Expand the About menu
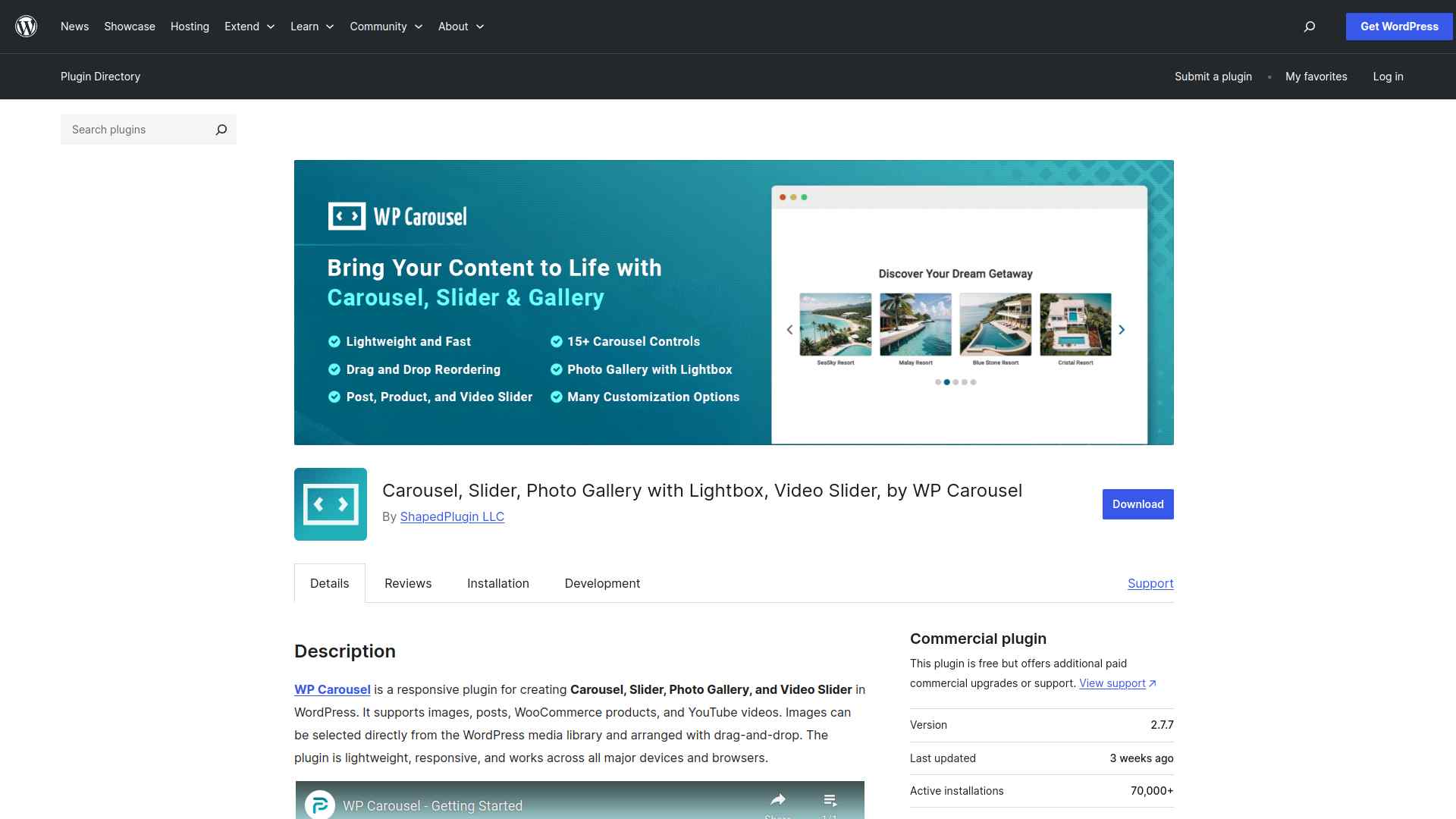The height and width of the screenshot is (819, 1456). 461,27
